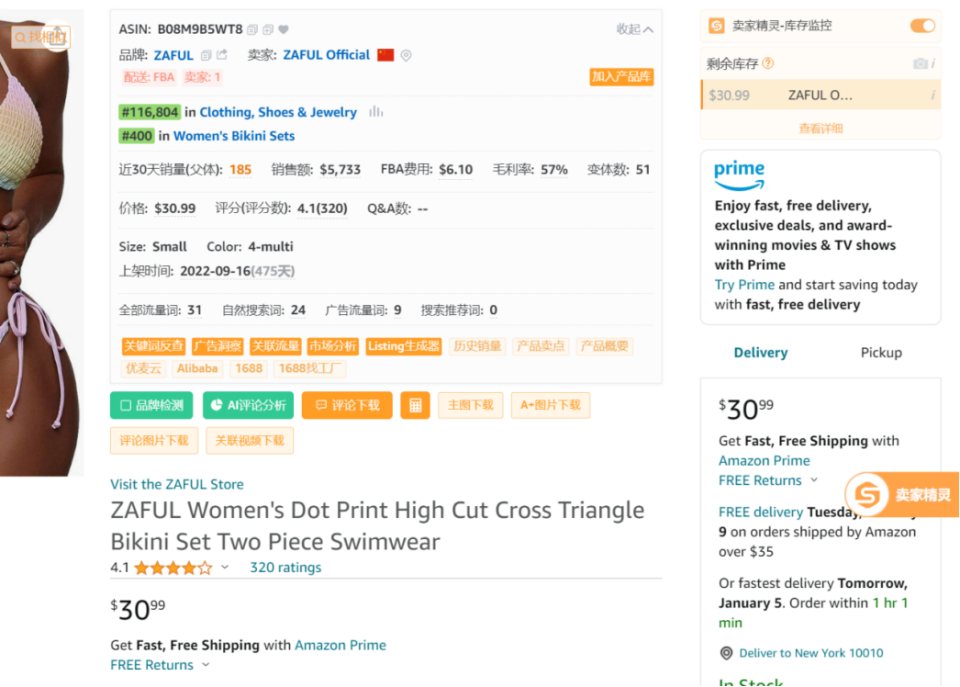
Task: Click the seller location pin icon
Action: pyautogui.click(x=405, y=56)
